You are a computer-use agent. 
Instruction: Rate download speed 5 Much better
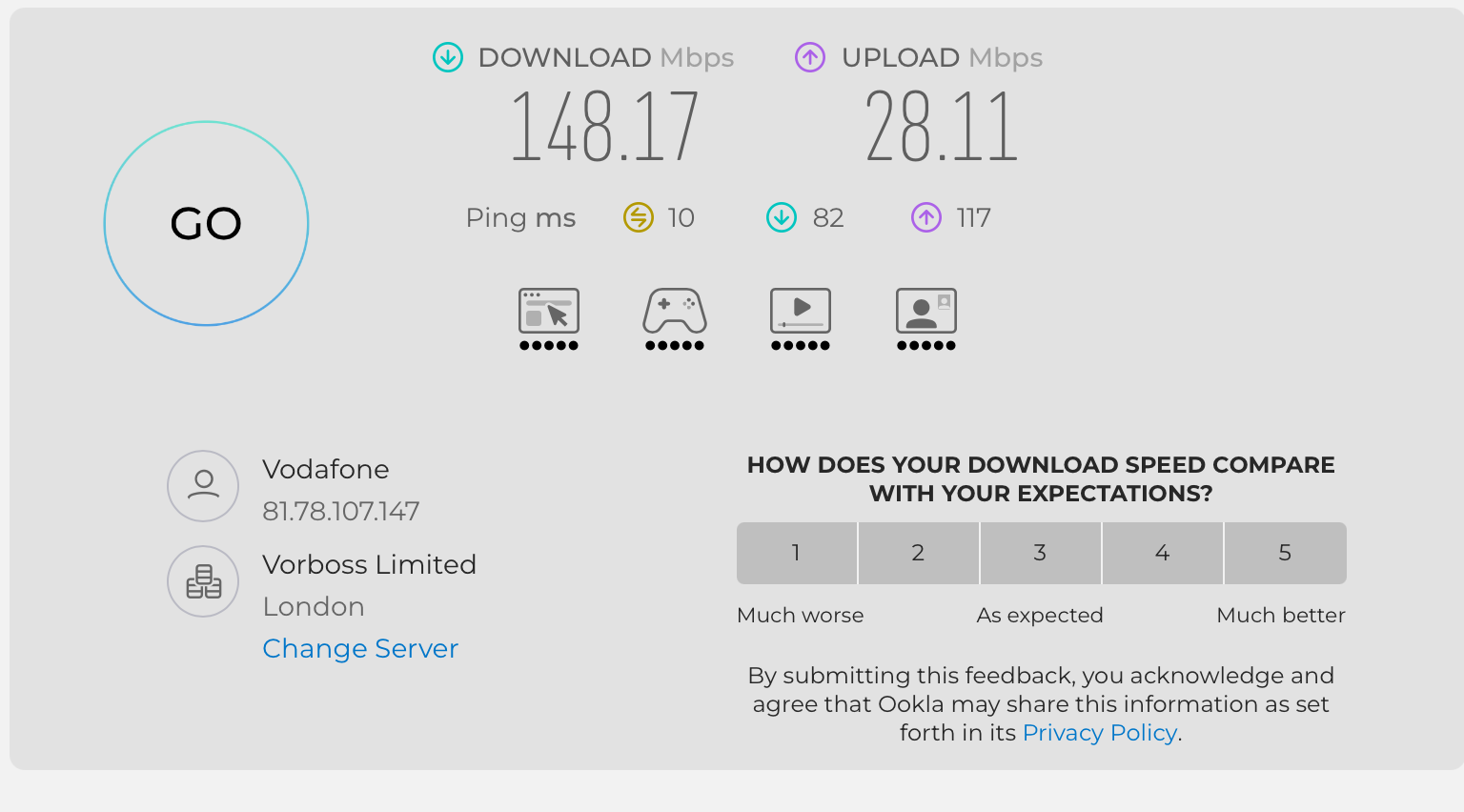[x=1286, y=553]
